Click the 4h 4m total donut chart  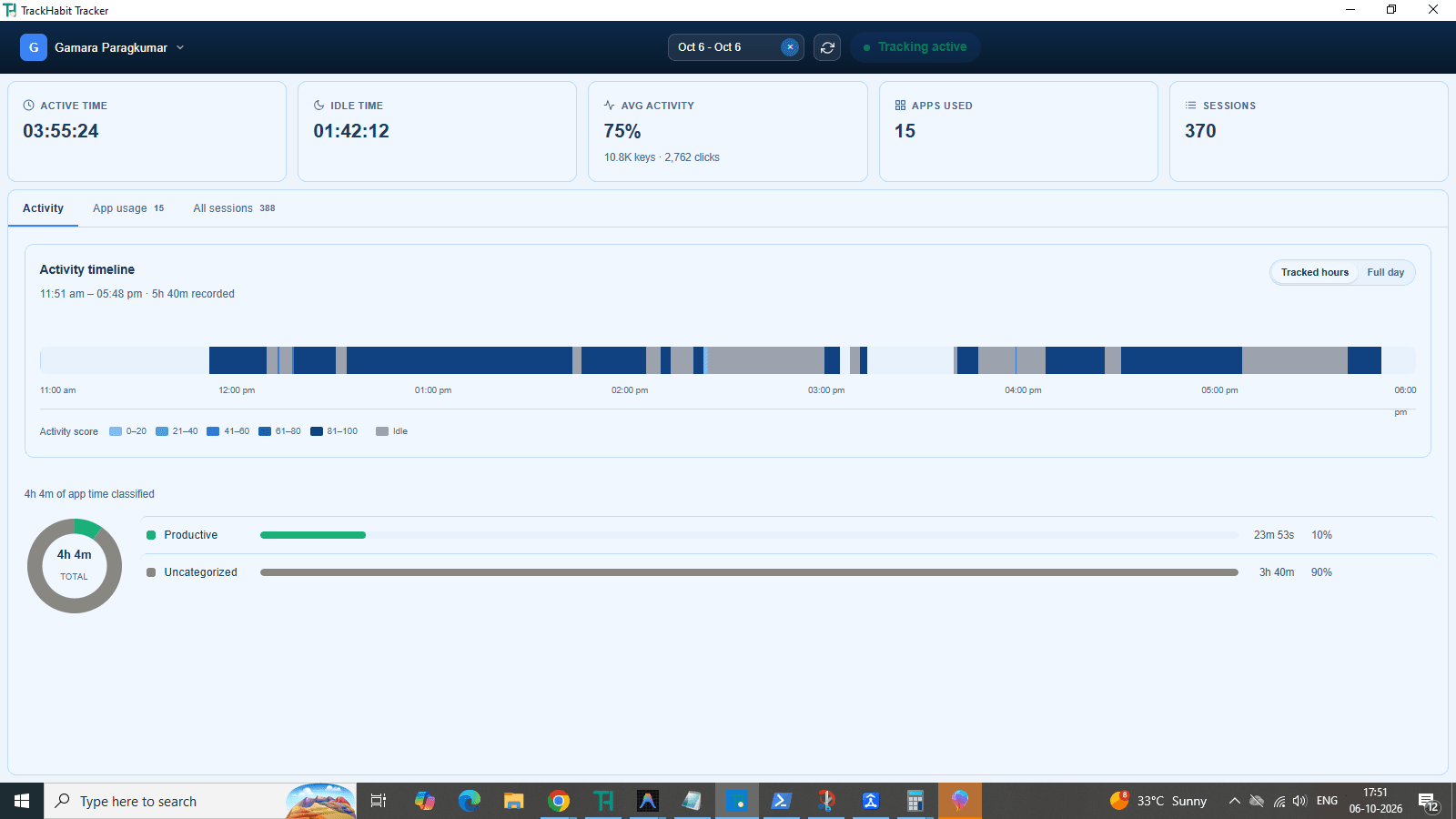75,566
